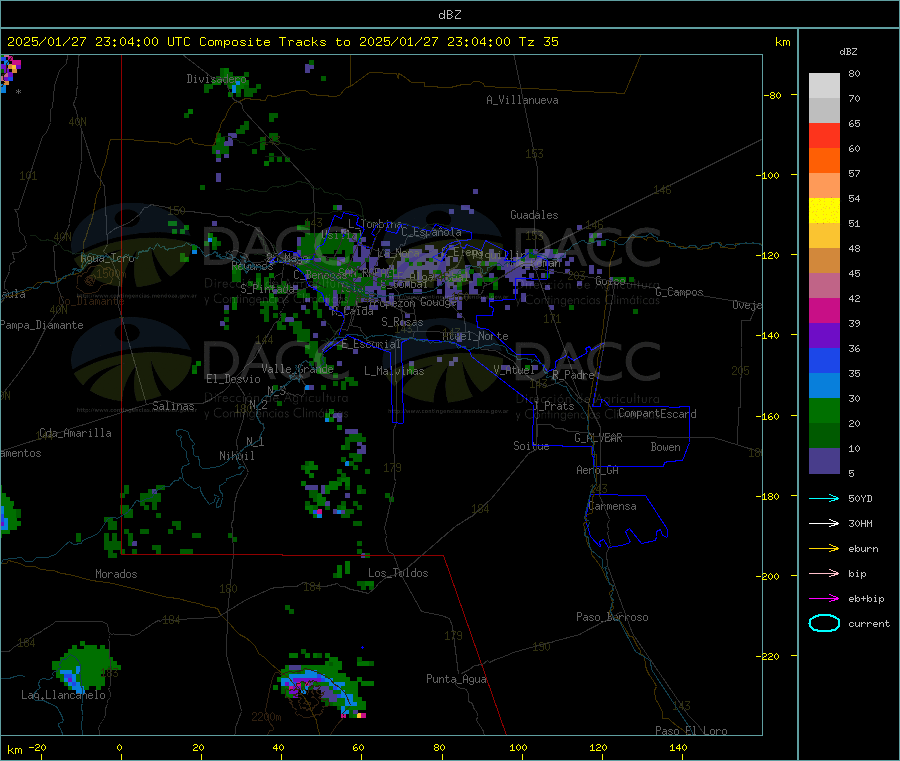Click the Cda_Amarilla map label
Image resolution: width=900 pixels, height=761 pixels.
click(x=75, y=433)
